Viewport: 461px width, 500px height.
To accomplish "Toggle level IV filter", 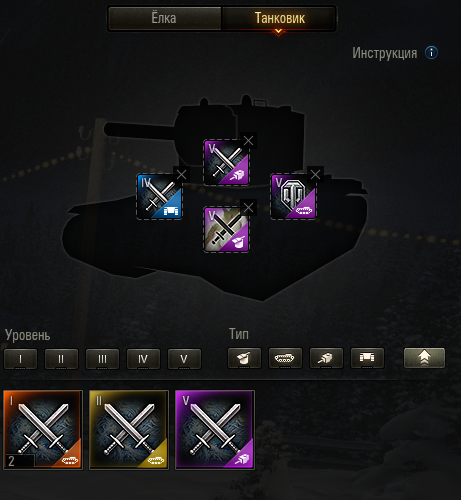I will (143, 359).
